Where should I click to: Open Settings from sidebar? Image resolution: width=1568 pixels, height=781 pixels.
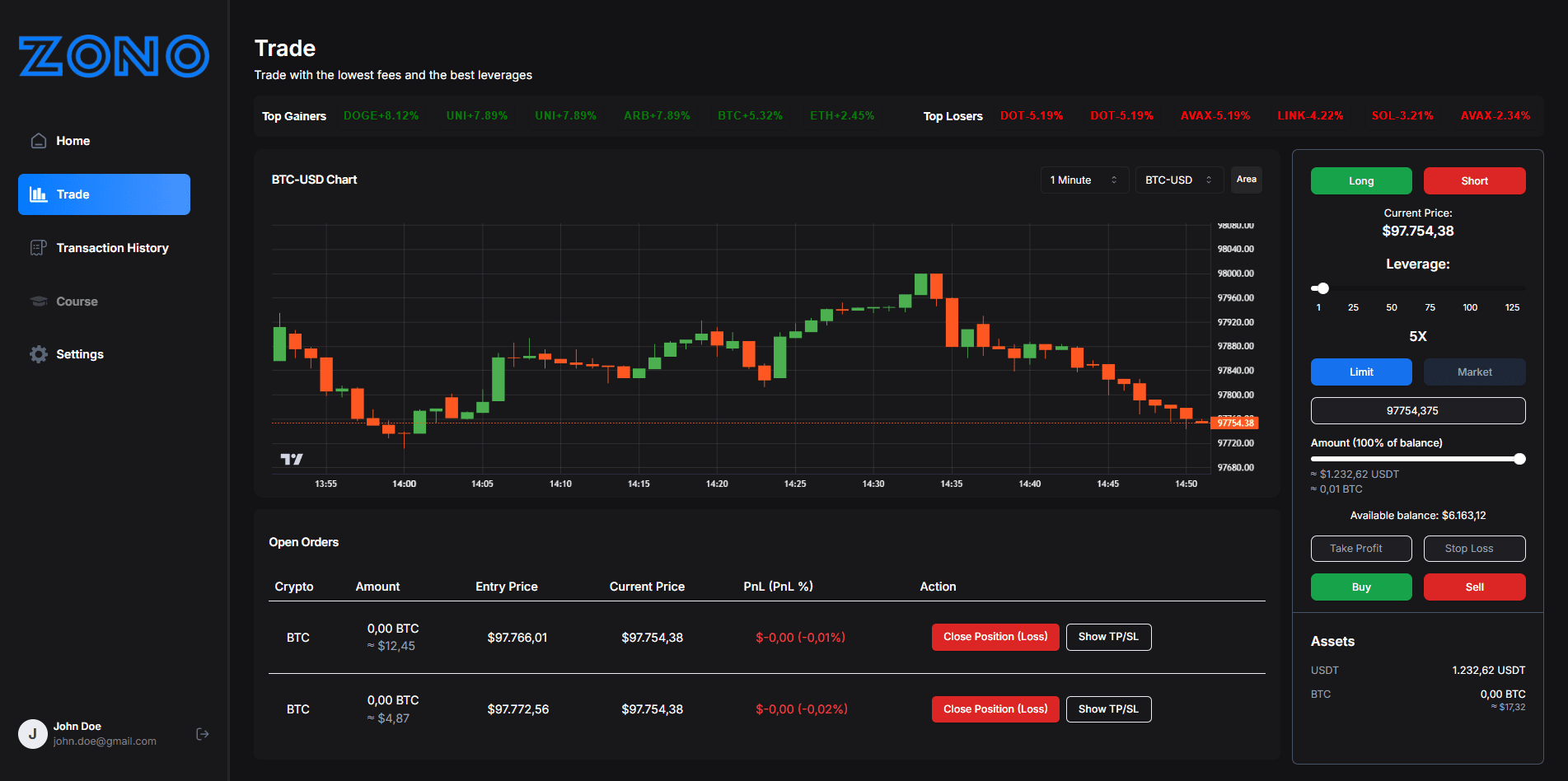pyautogui.click(x=104, y=354)
